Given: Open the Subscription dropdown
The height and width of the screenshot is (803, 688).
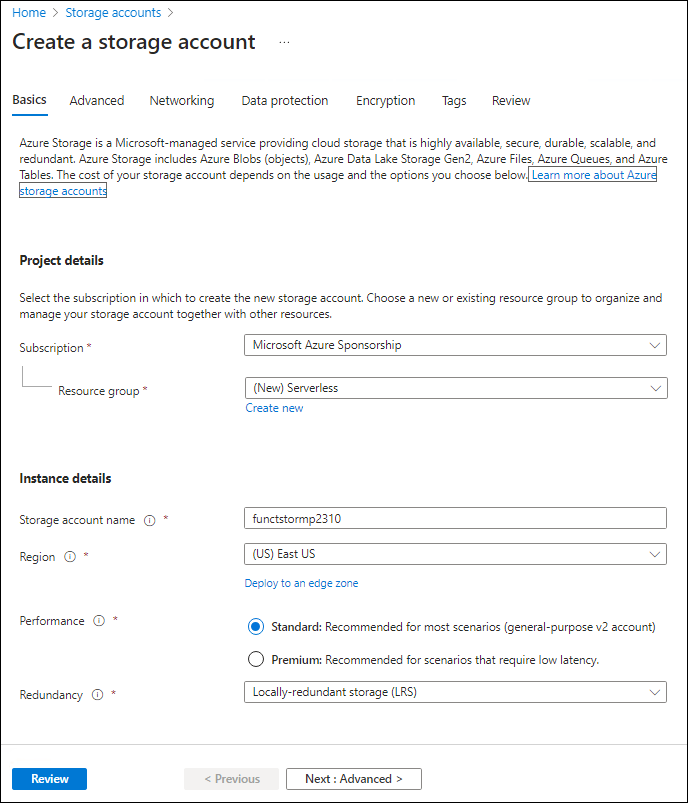Looking at the screenshot, I should coord(456,345).
